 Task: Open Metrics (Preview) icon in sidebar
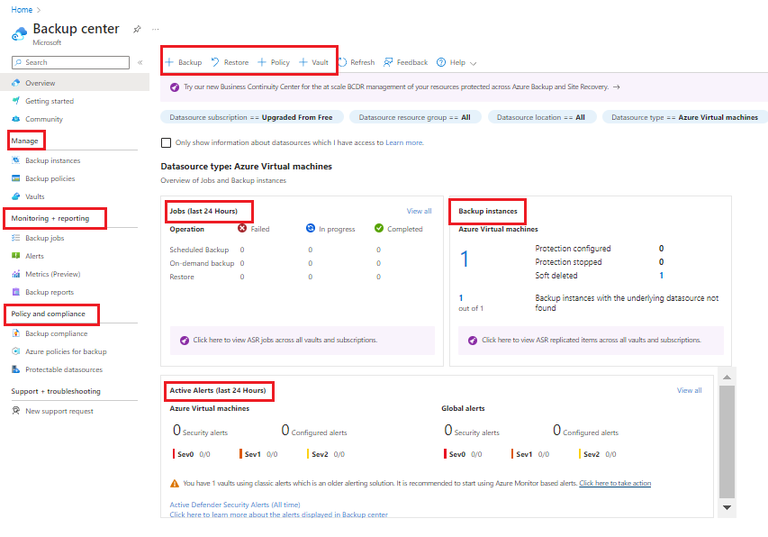16,274
